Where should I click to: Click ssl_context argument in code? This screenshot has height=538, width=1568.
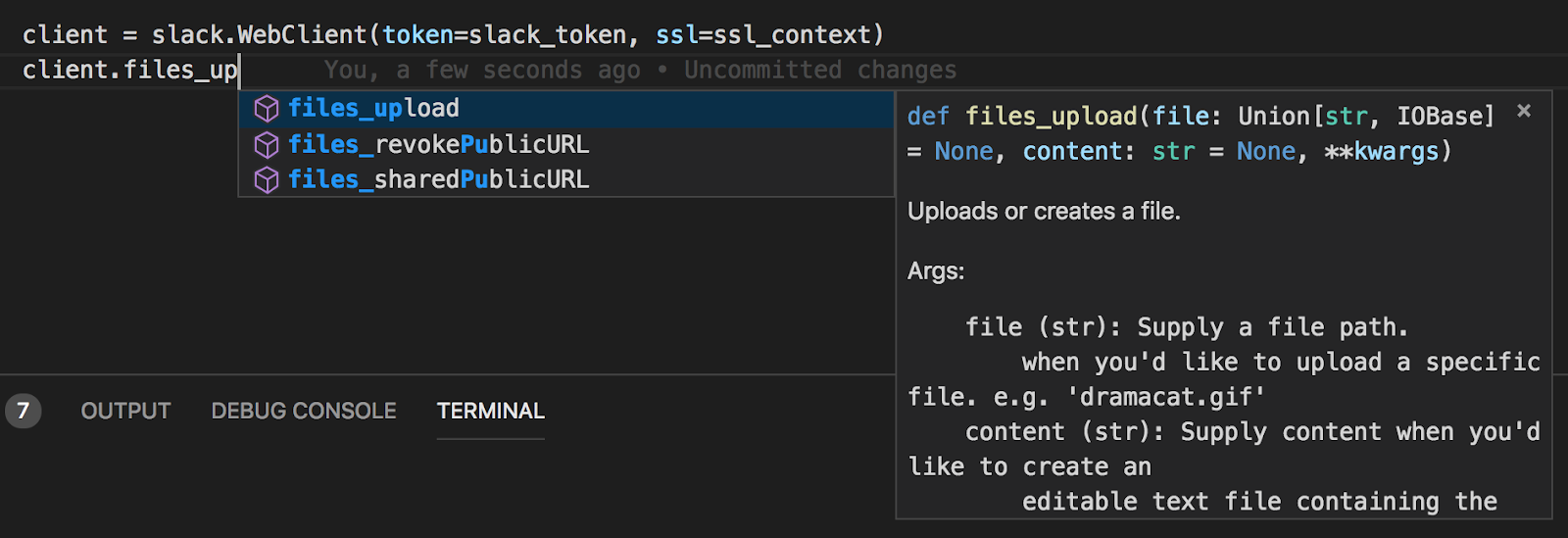coord(792,35)
